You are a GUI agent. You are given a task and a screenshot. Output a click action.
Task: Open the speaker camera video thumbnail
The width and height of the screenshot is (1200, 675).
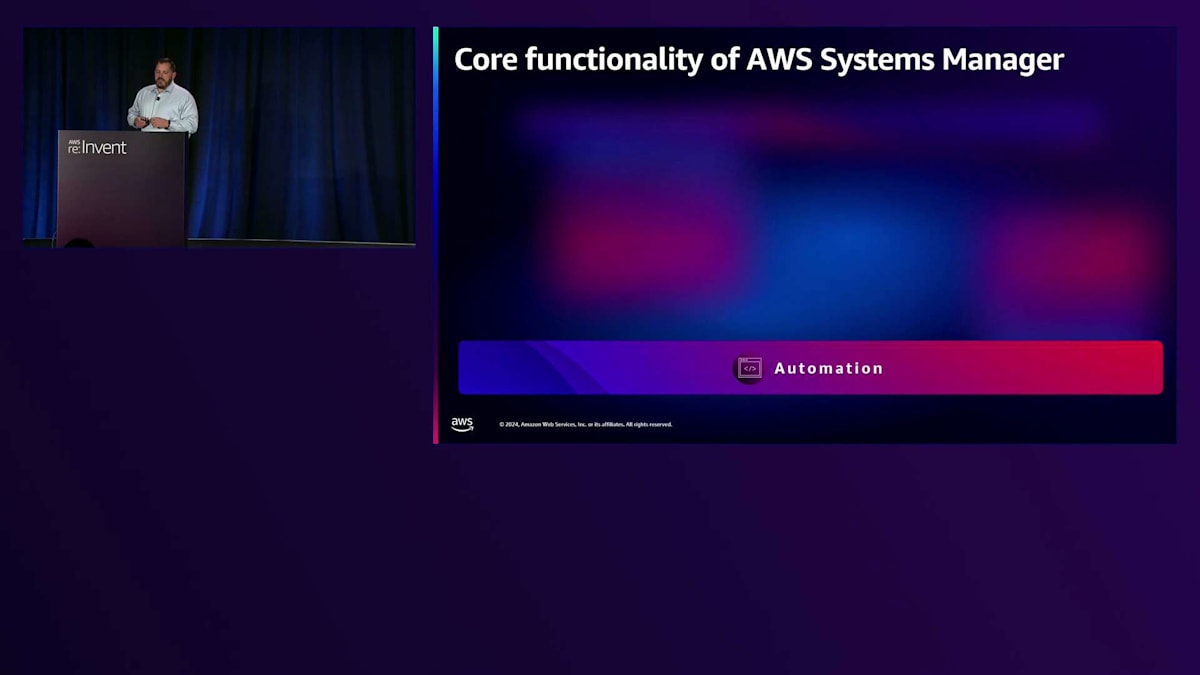pos(219,137)
